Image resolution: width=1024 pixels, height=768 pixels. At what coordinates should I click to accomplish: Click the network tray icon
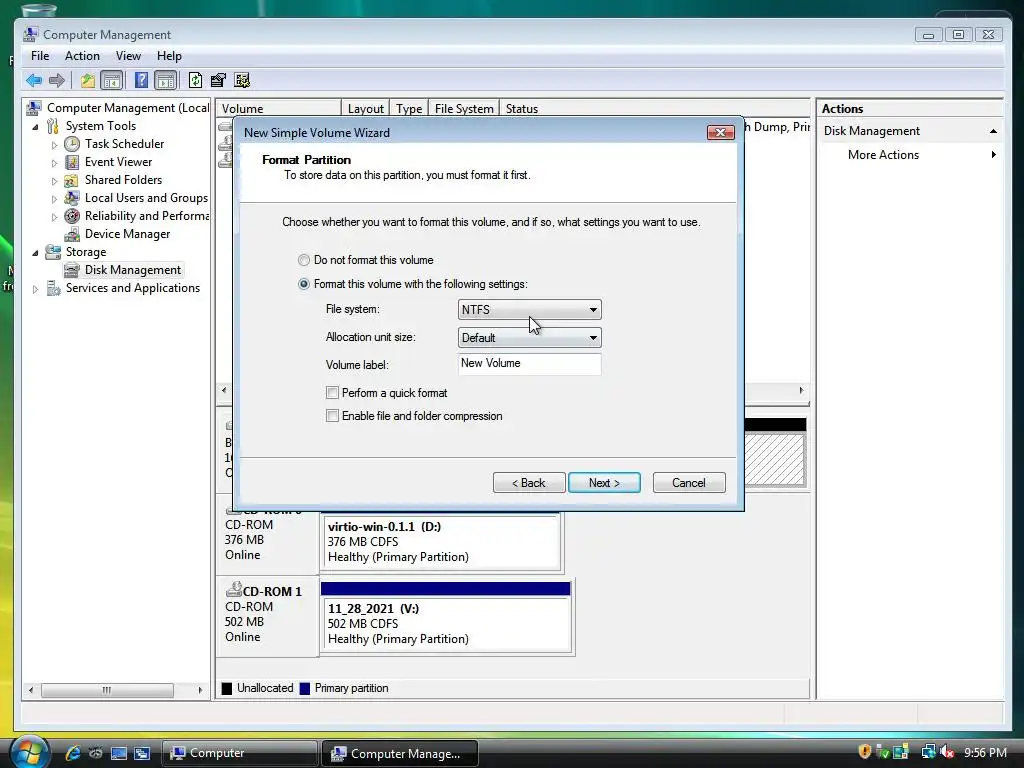click(x=928, y=752)
